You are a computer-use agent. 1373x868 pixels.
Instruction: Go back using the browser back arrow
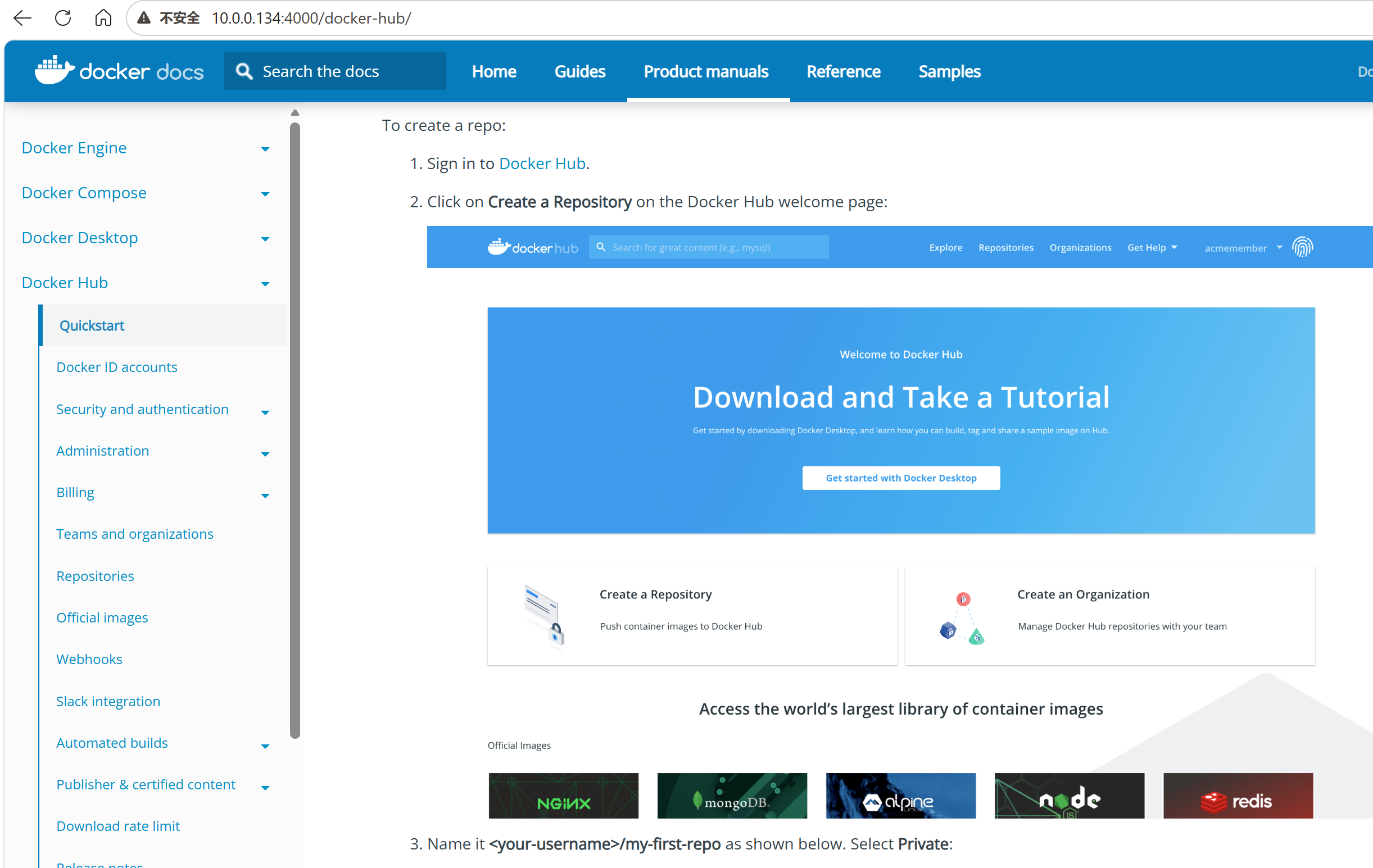pos(22,18)
